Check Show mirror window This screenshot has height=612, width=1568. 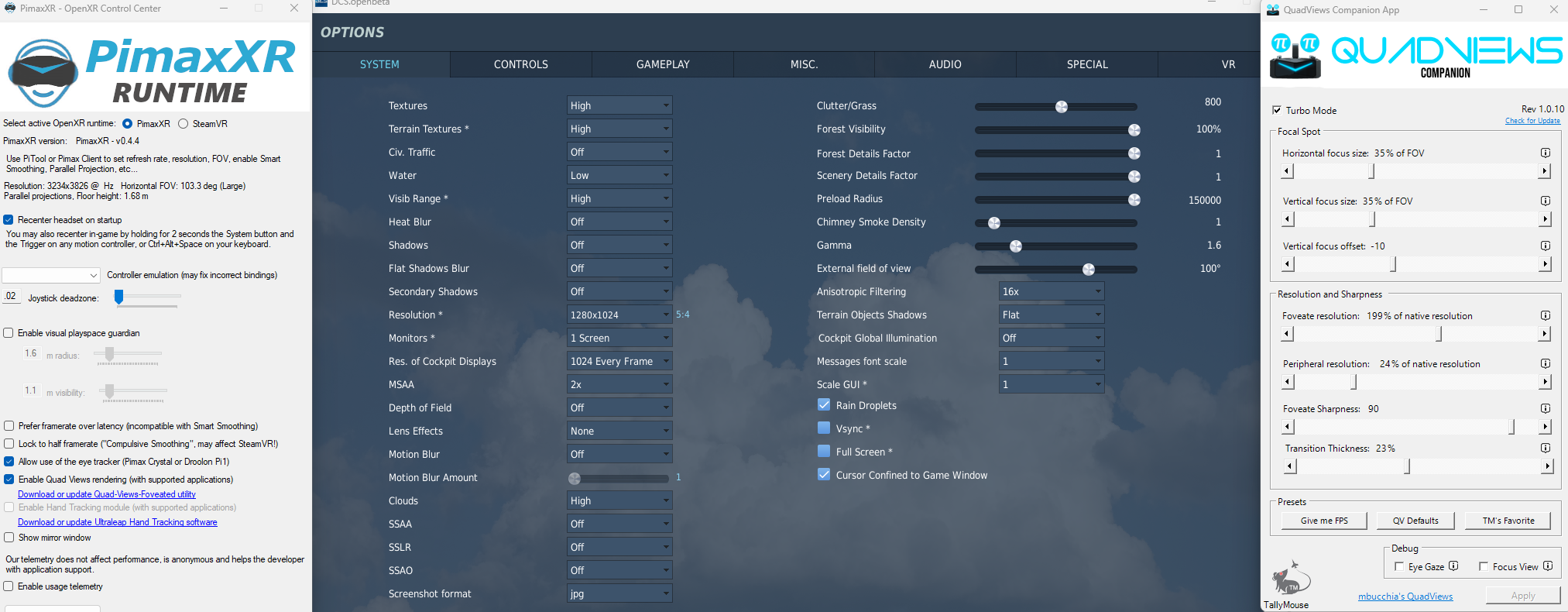tap(9, 538)
